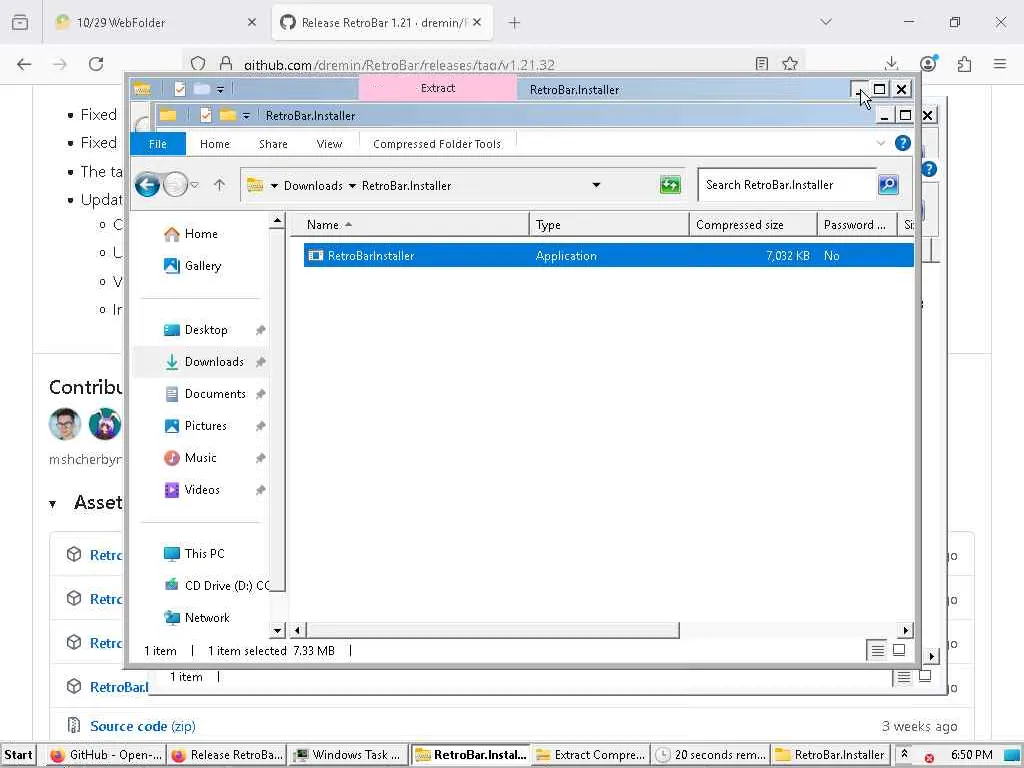Click the Search RetroBar.Installer field
The image size is (1024, 768).
787,185
